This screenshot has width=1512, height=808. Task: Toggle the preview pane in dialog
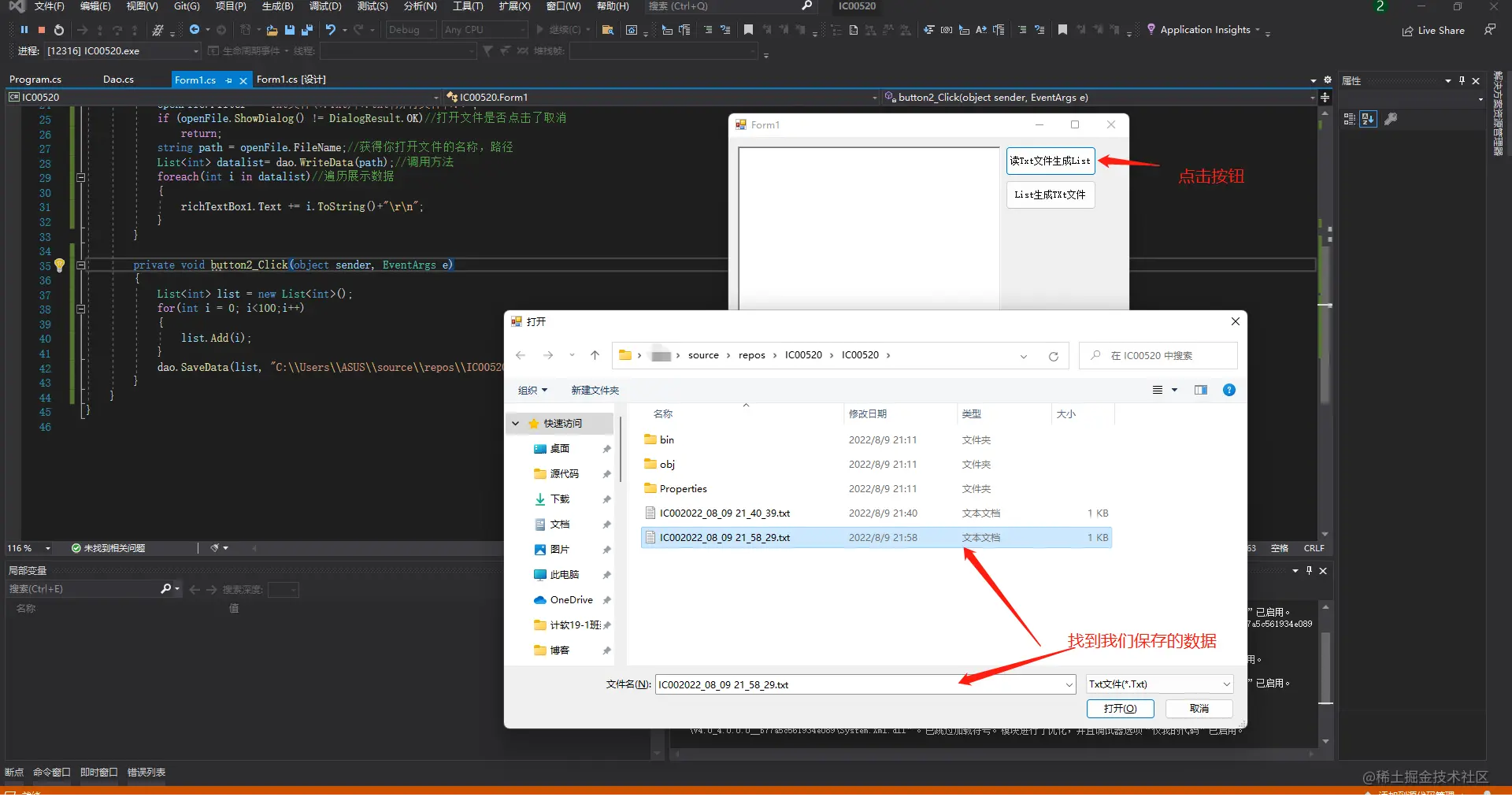[x=1200, y=390]
